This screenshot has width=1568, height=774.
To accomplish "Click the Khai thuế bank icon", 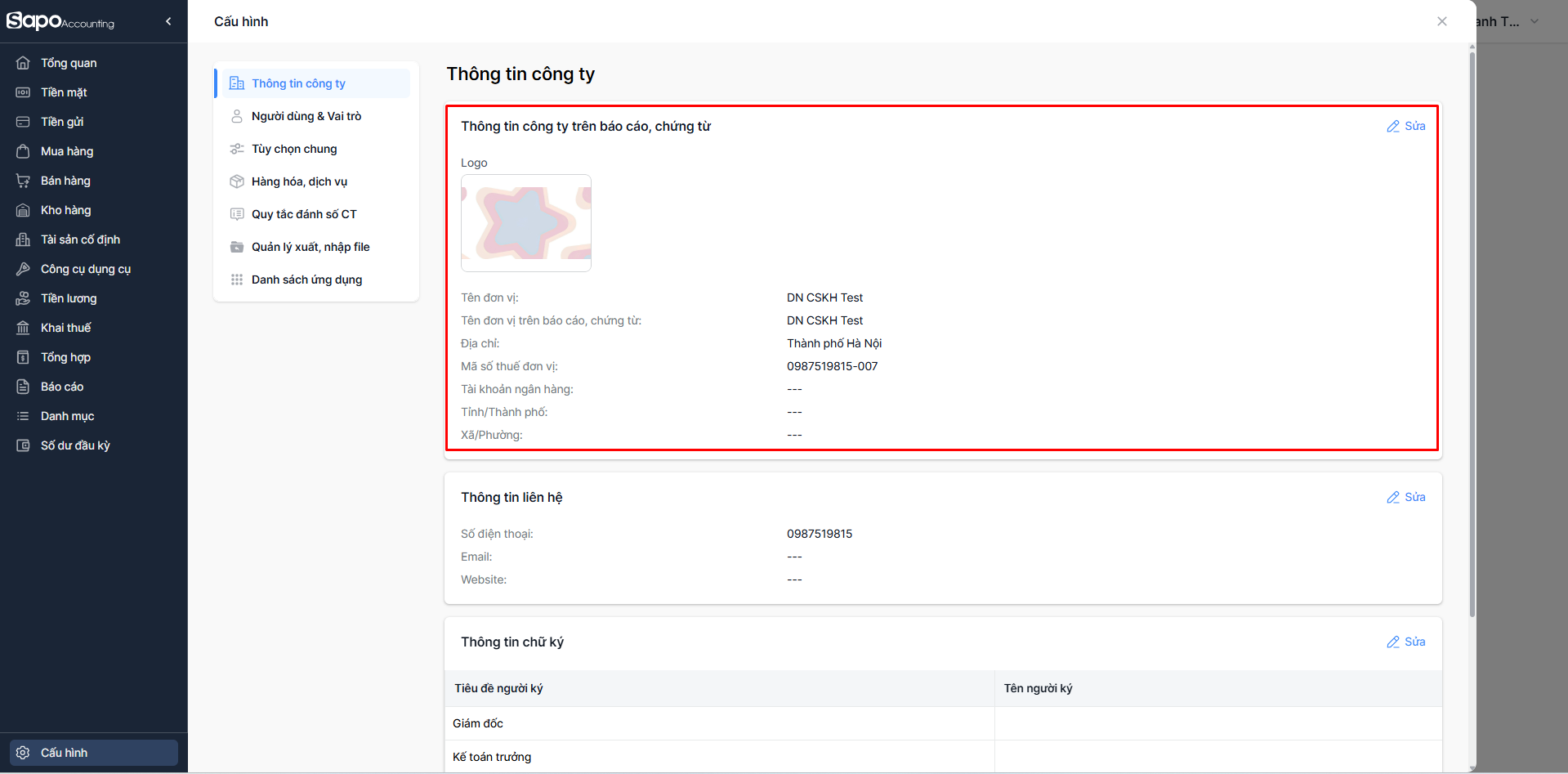I will coord(23,328).
